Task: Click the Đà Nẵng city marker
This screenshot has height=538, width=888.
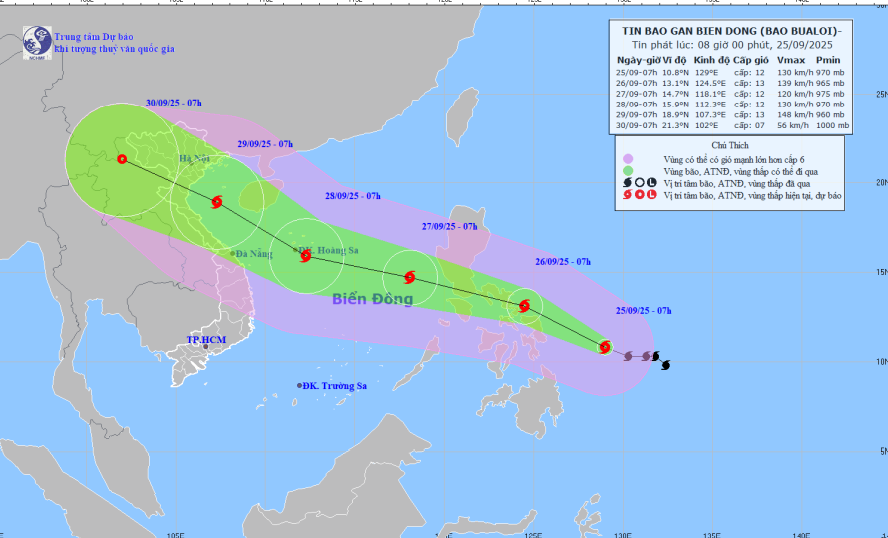Action: [232, 254]
